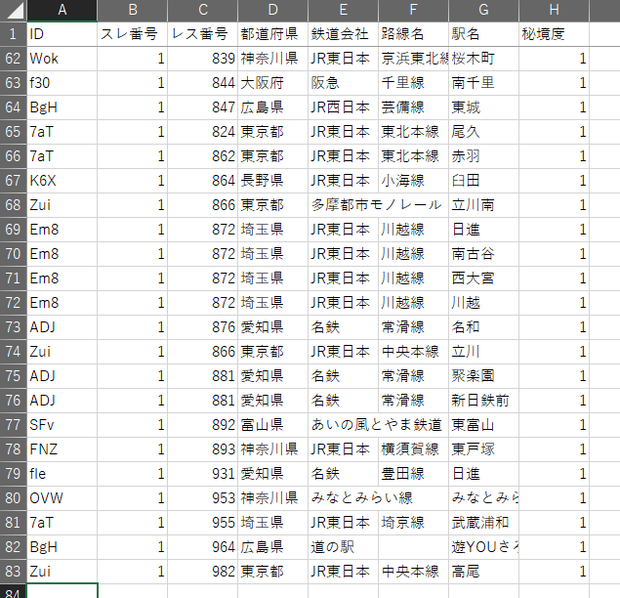The height and width of the screenshot is (598, 620).
Task: Select the fle ID cell
Action: (x=62, y=474)
